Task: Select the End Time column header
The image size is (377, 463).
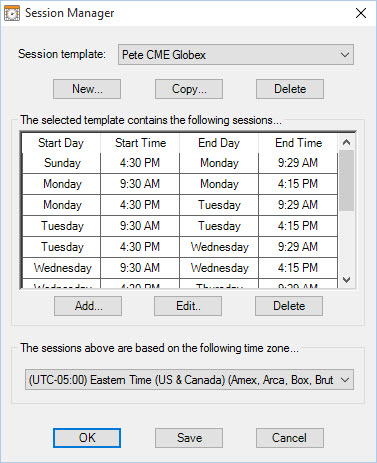Action: (x=298, y=143)
